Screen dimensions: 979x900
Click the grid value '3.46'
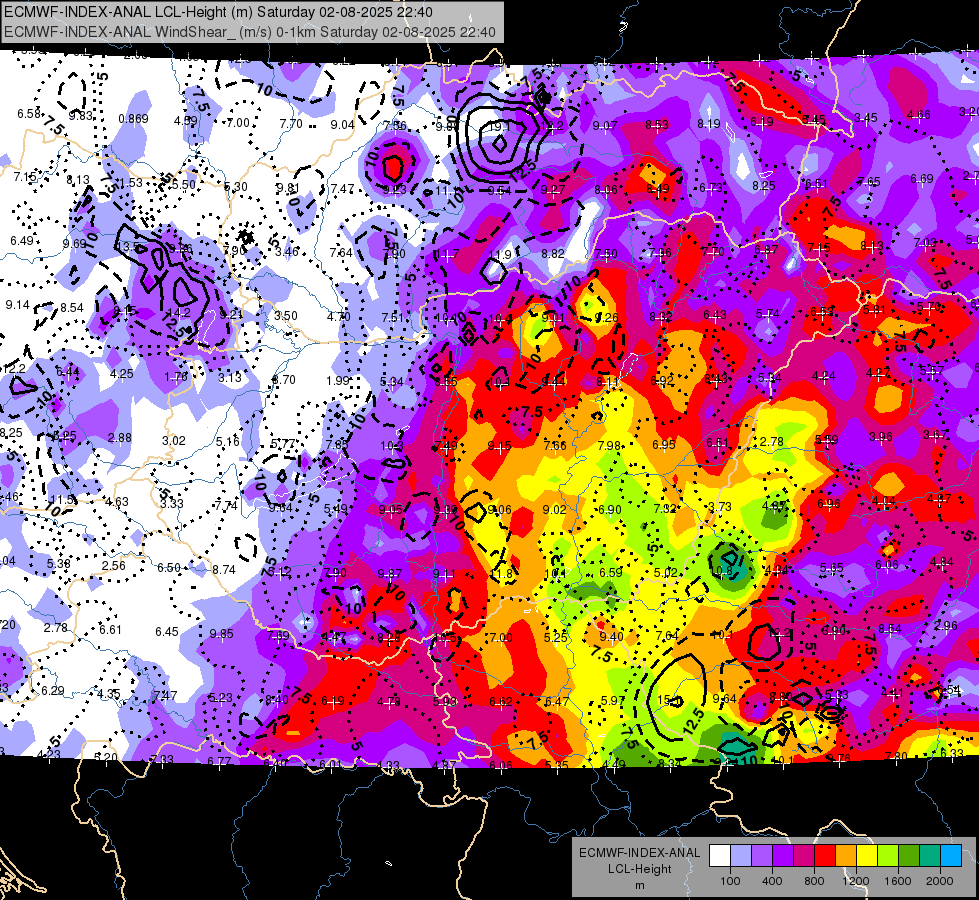pyautogui.click(x=287, y=252)
